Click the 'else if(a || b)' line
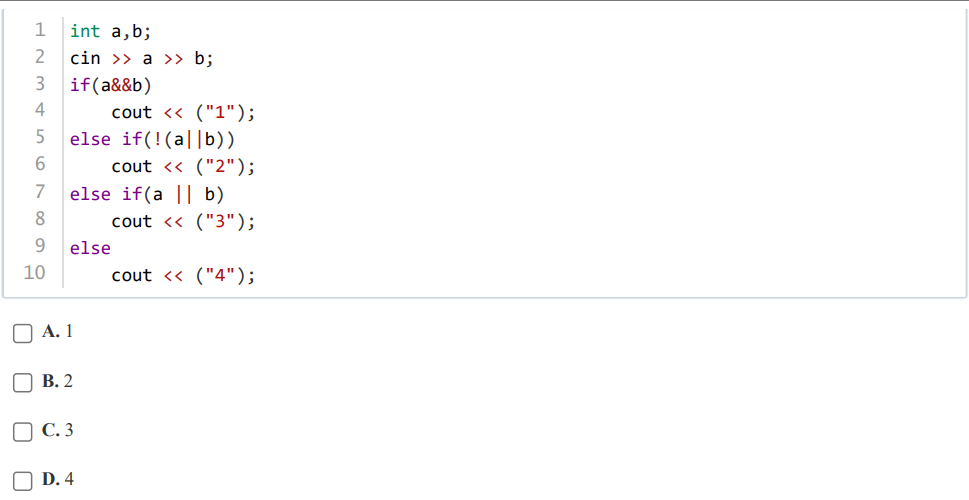The image size is (969, 500). point(146,194)
